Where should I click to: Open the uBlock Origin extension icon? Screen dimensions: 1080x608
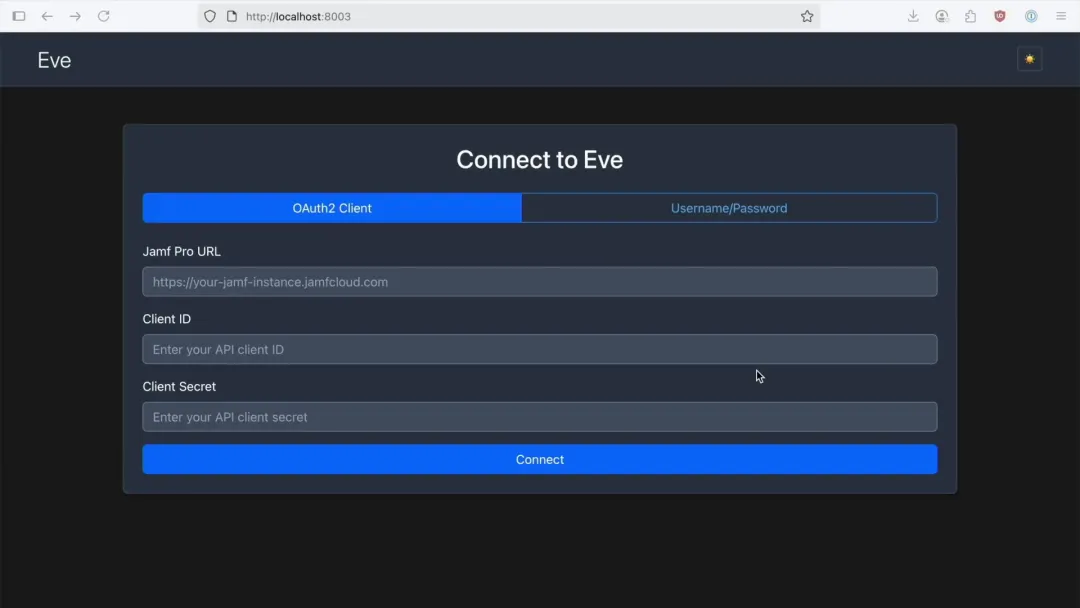pyautogui.click(x=999, y=16)
